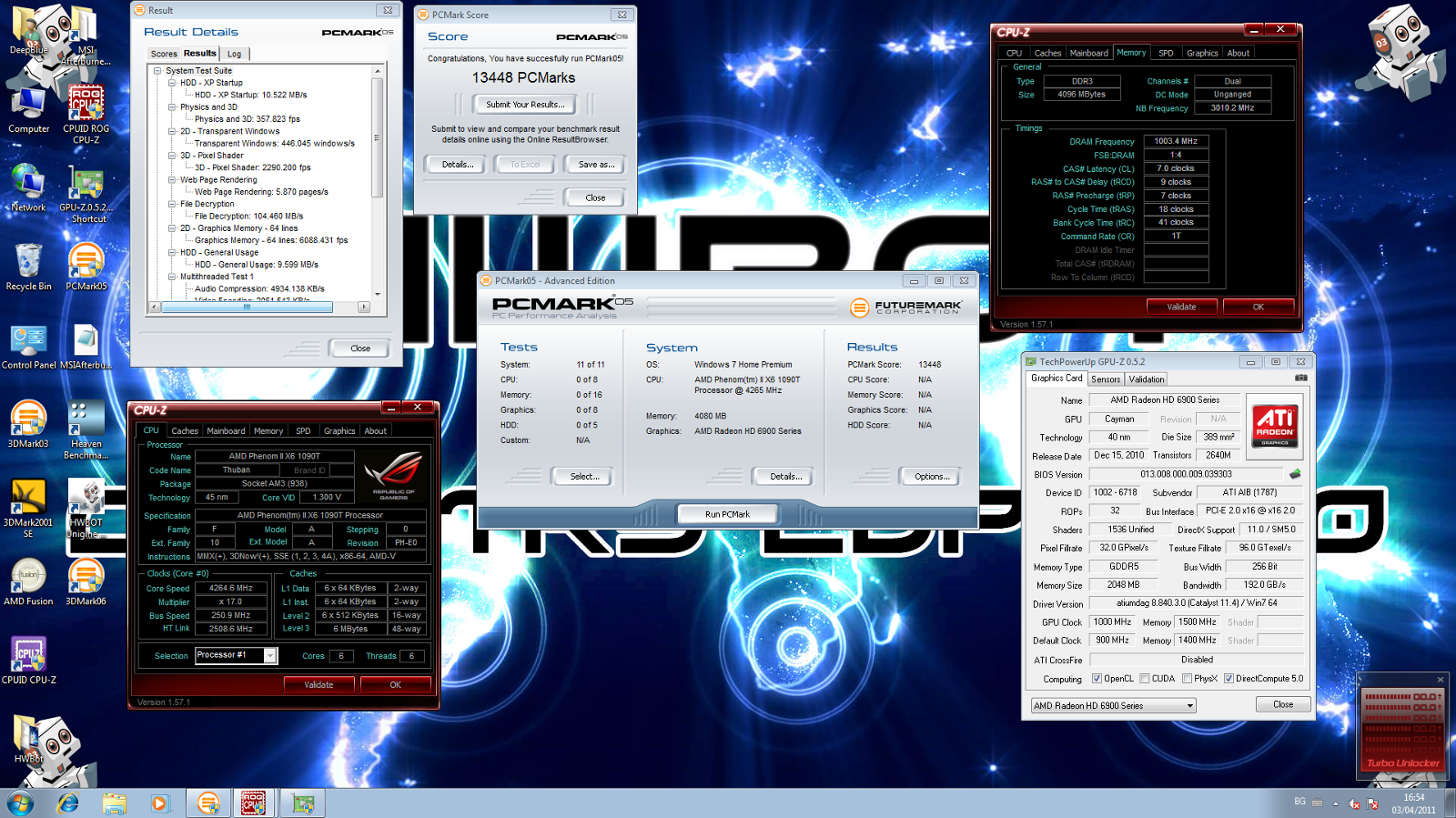Open CPUID CPU-Z desktop icon
This screenshot has width=1456, height=818.
(x=29, y=661)
